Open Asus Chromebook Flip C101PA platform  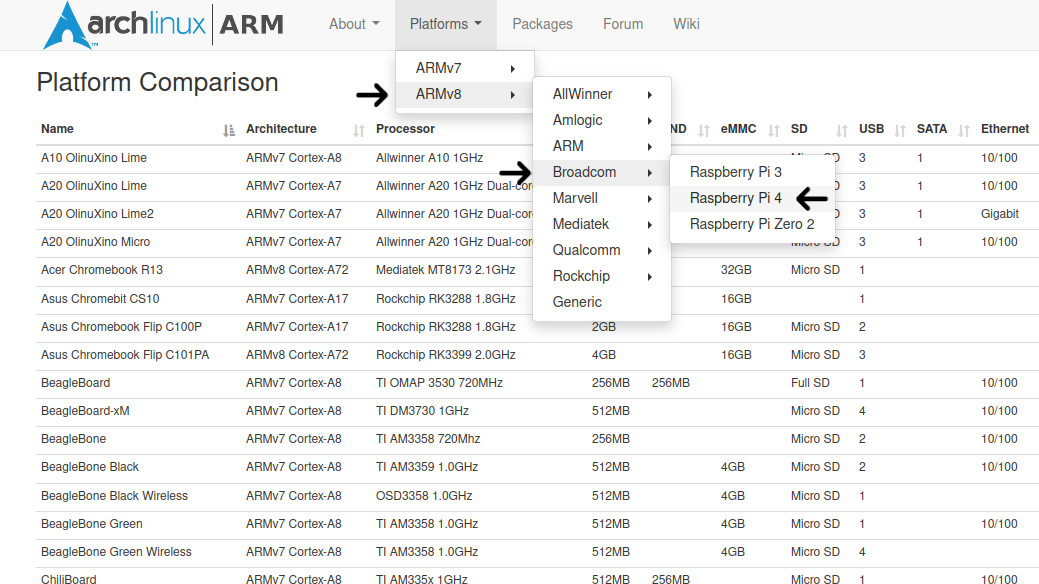(x=125, y=355)
